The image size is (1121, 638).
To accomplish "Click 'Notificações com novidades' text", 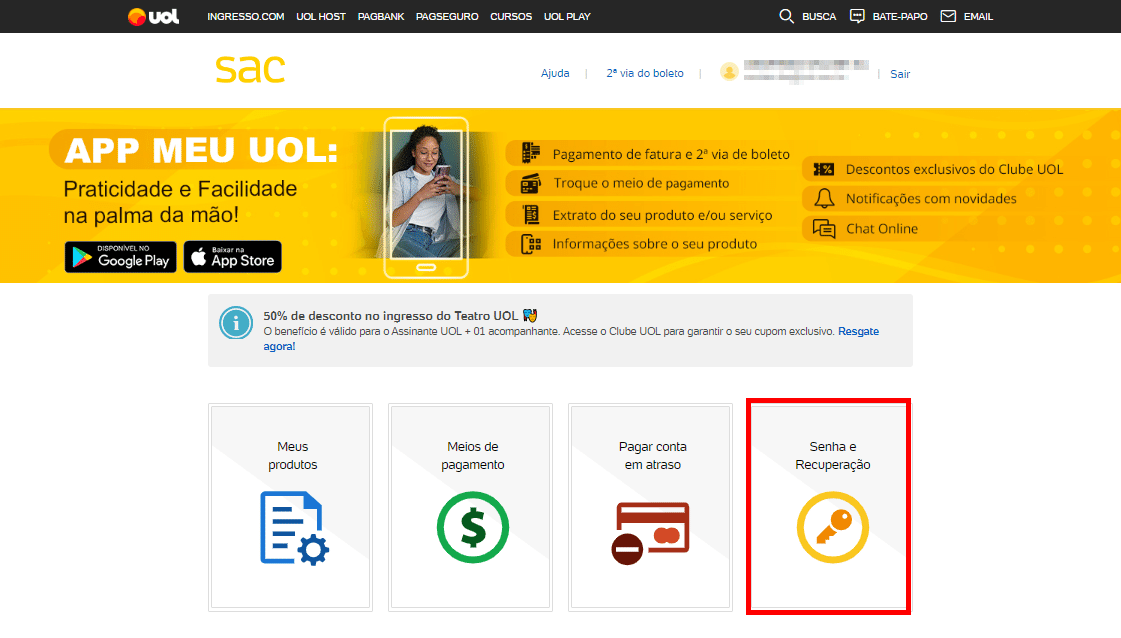I will coord(931,199).
